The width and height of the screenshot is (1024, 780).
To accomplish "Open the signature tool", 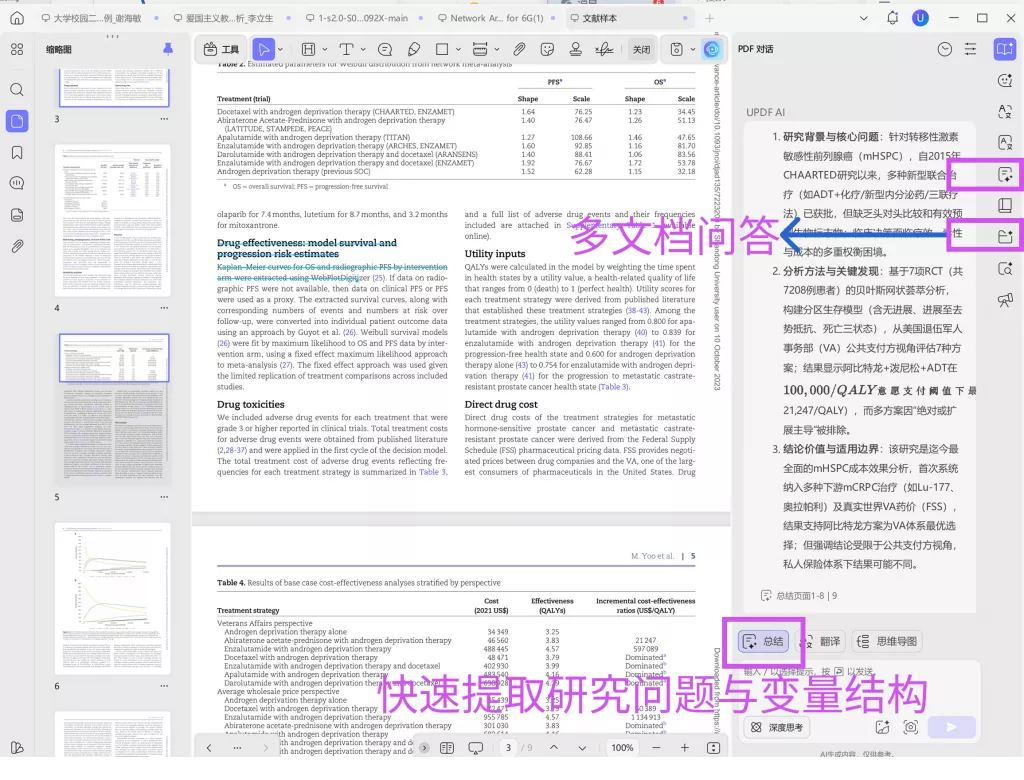I will coord(602,49).
